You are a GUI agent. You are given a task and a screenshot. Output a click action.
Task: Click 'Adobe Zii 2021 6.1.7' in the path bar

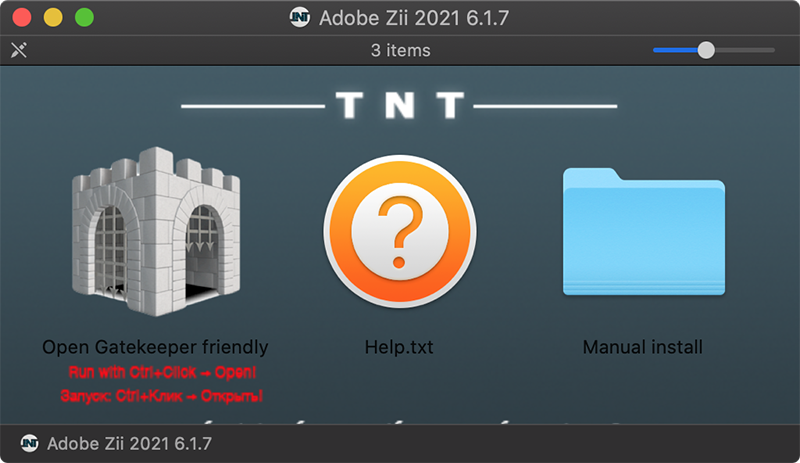pos(129,443)
